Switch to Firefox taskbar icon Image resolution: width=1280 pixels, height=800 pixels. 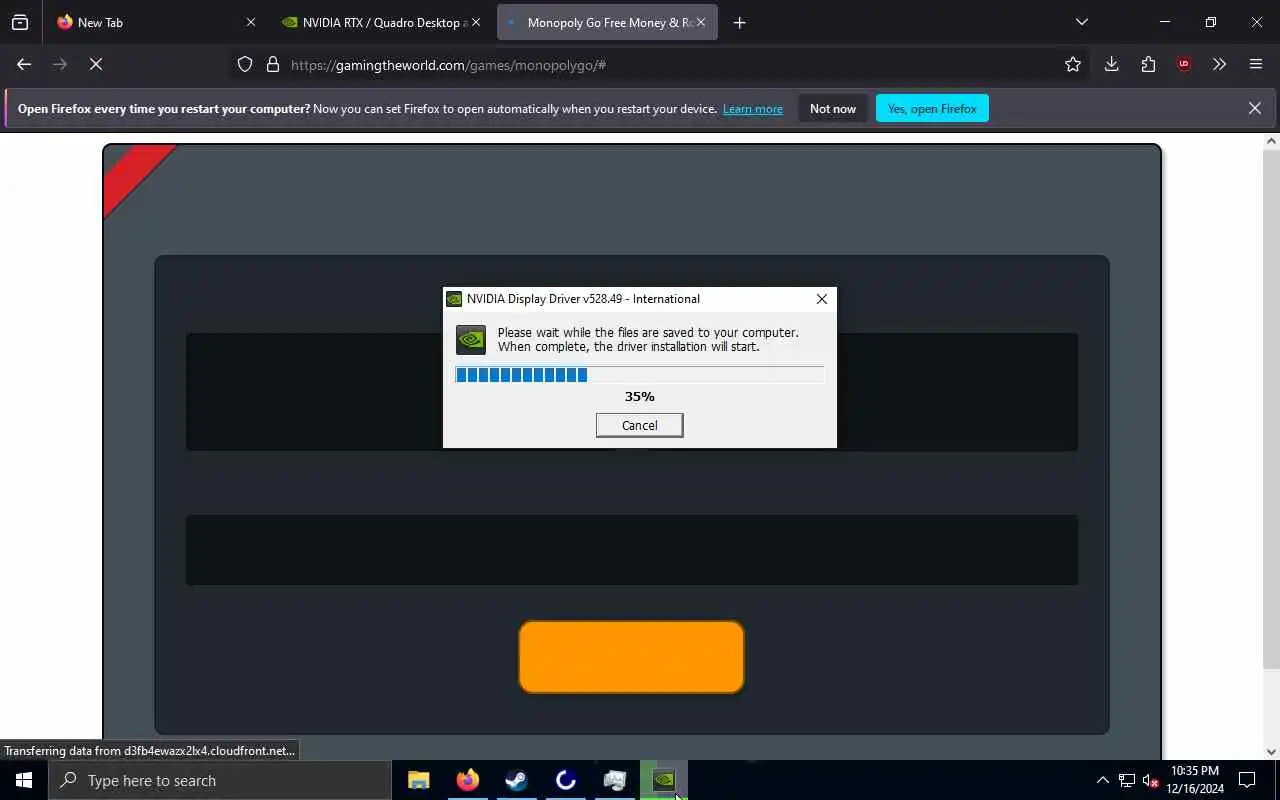click(468, 780)
